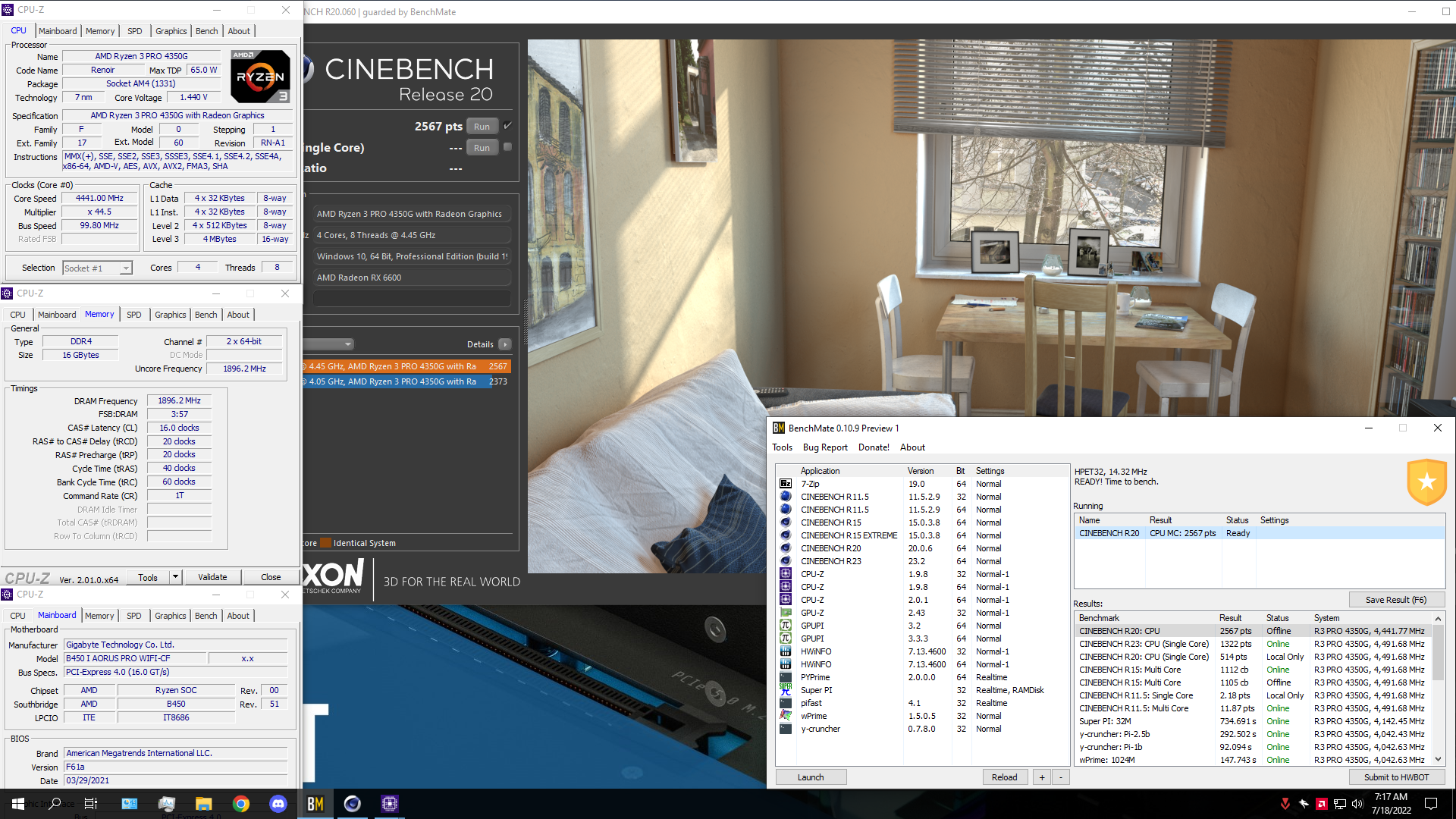Click the AMD Ryzen logo in CPU-Z
The height and width of the screenshot is (819, 1456).
coord(259,77)
